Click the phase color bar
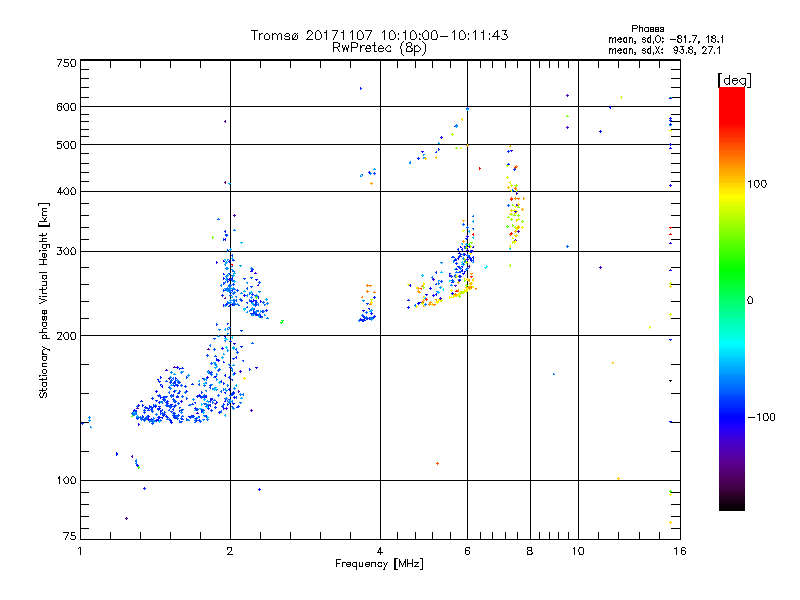 click(732, 298)
